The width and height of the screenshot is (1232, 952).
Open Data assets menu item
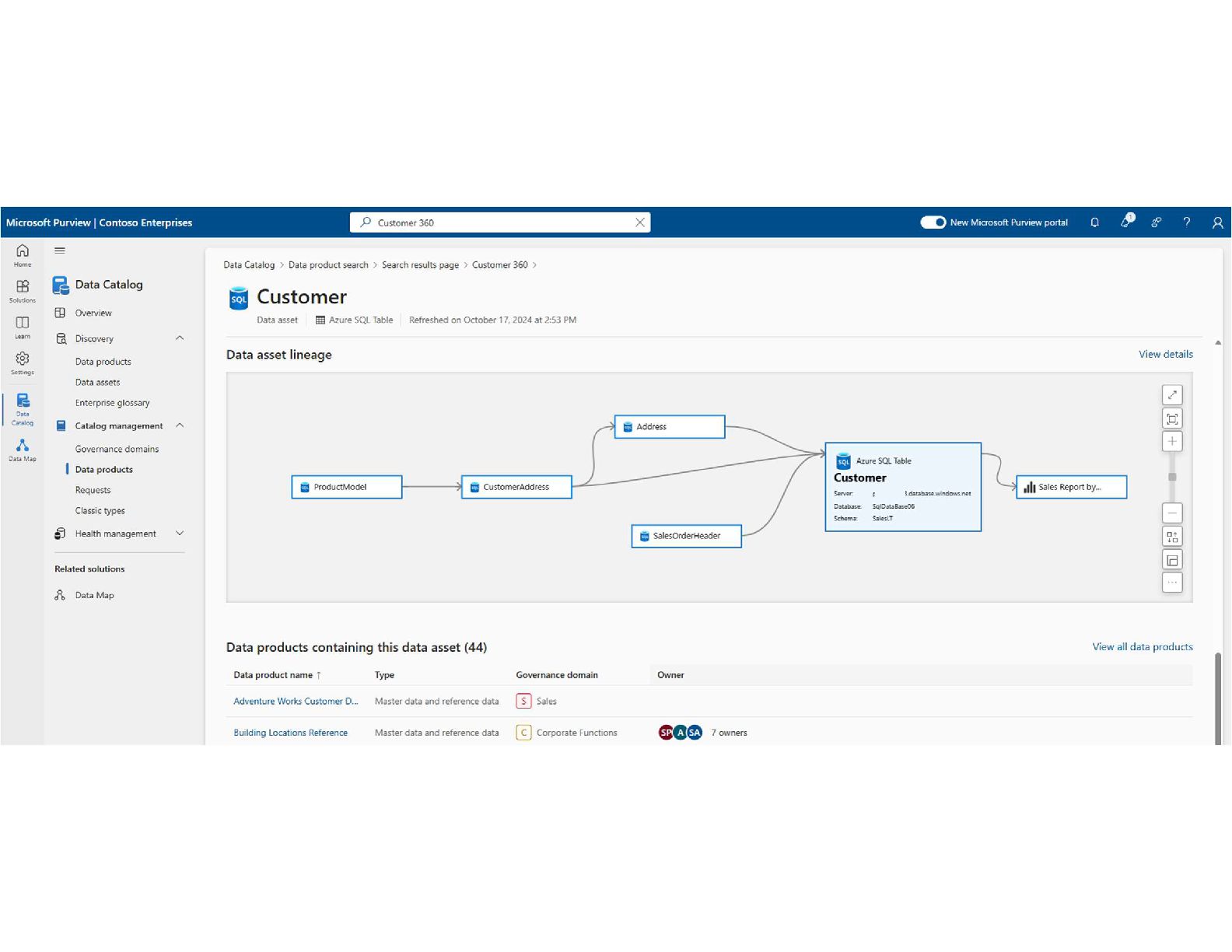97,382
